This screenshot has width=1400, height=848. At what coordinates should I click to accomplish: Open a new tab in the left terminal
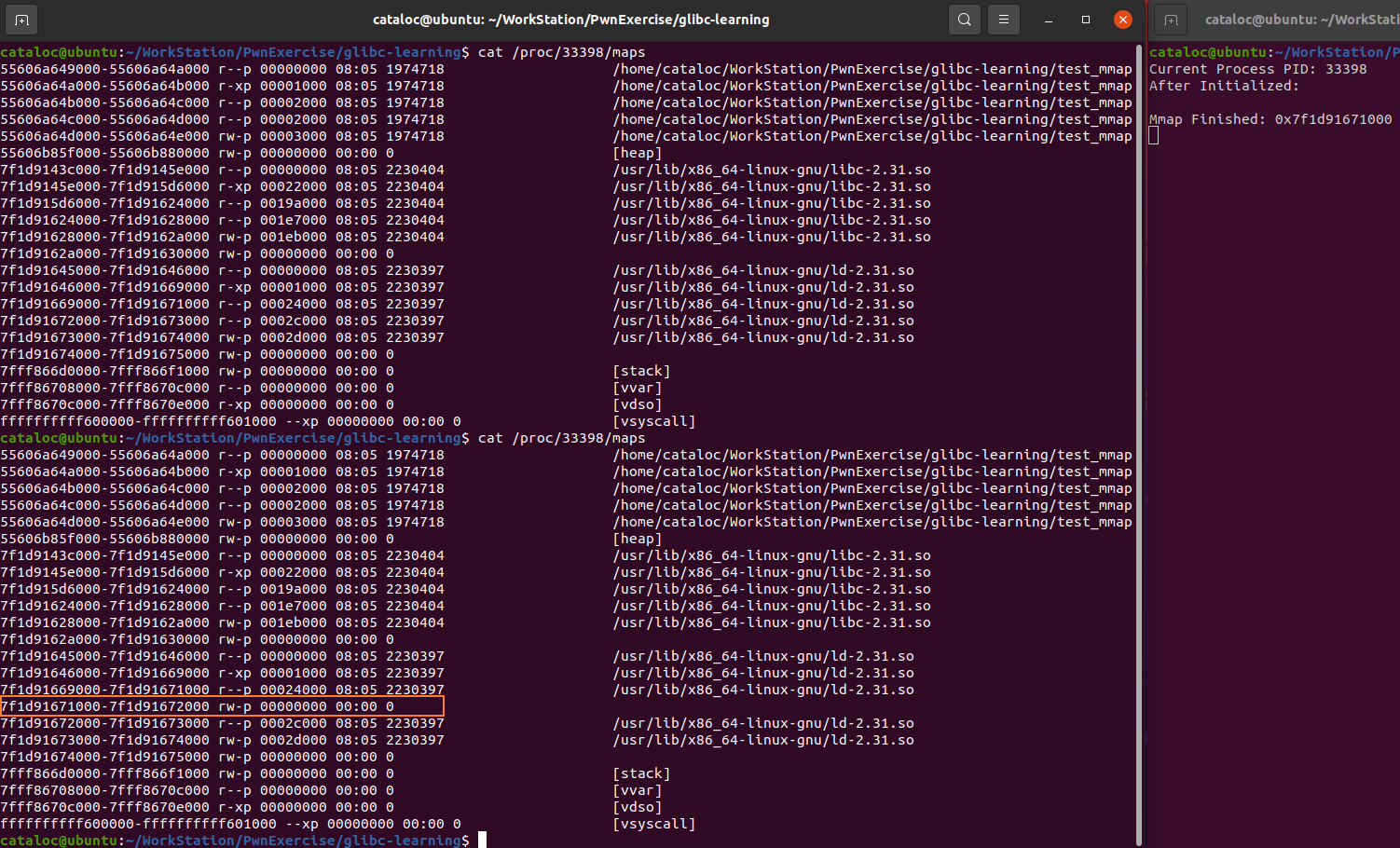(21, 20)
